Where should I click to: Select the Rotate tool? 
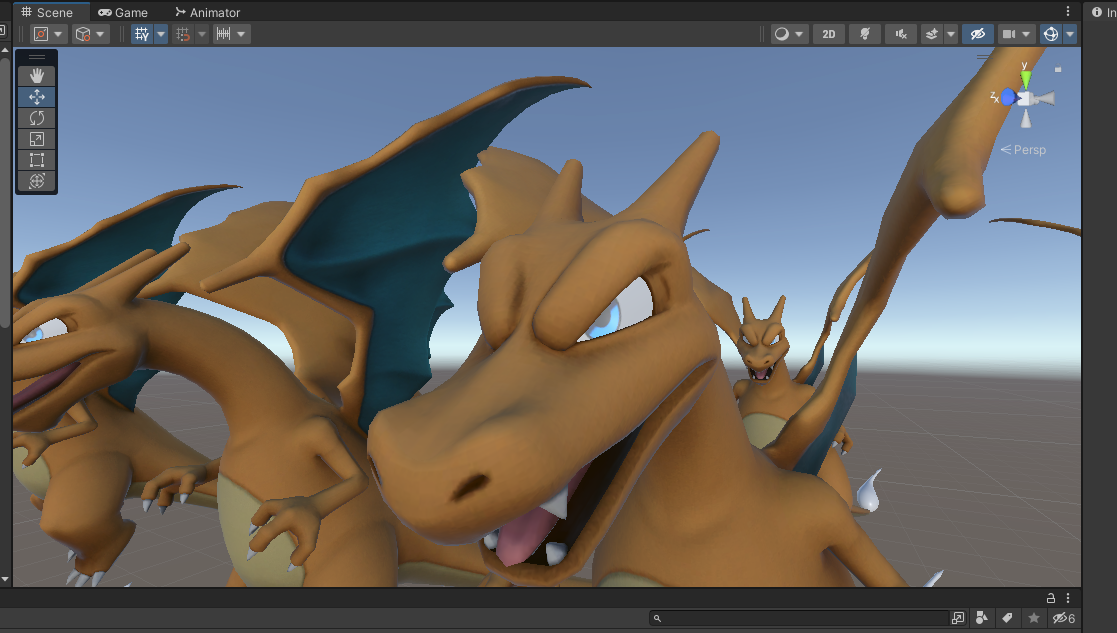coord(36,117)
